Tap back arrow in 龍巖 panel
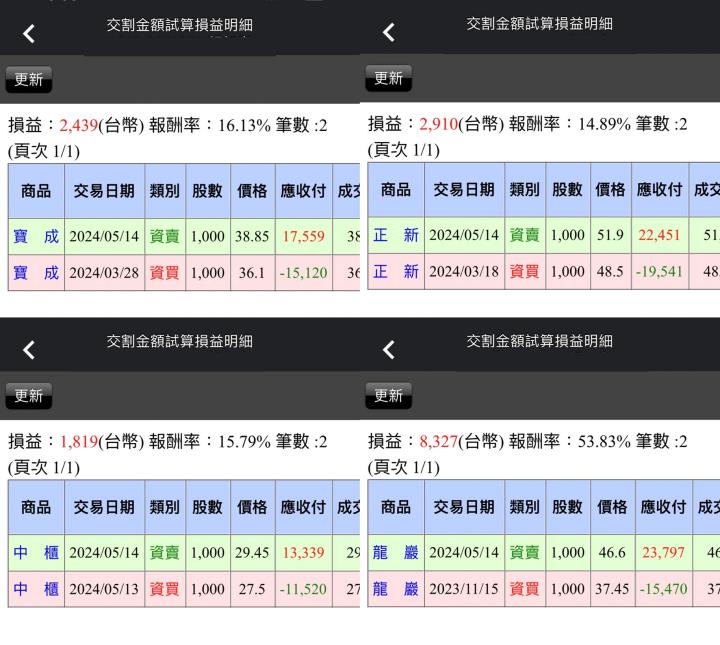The image size is (720, 645). (389, 350)
